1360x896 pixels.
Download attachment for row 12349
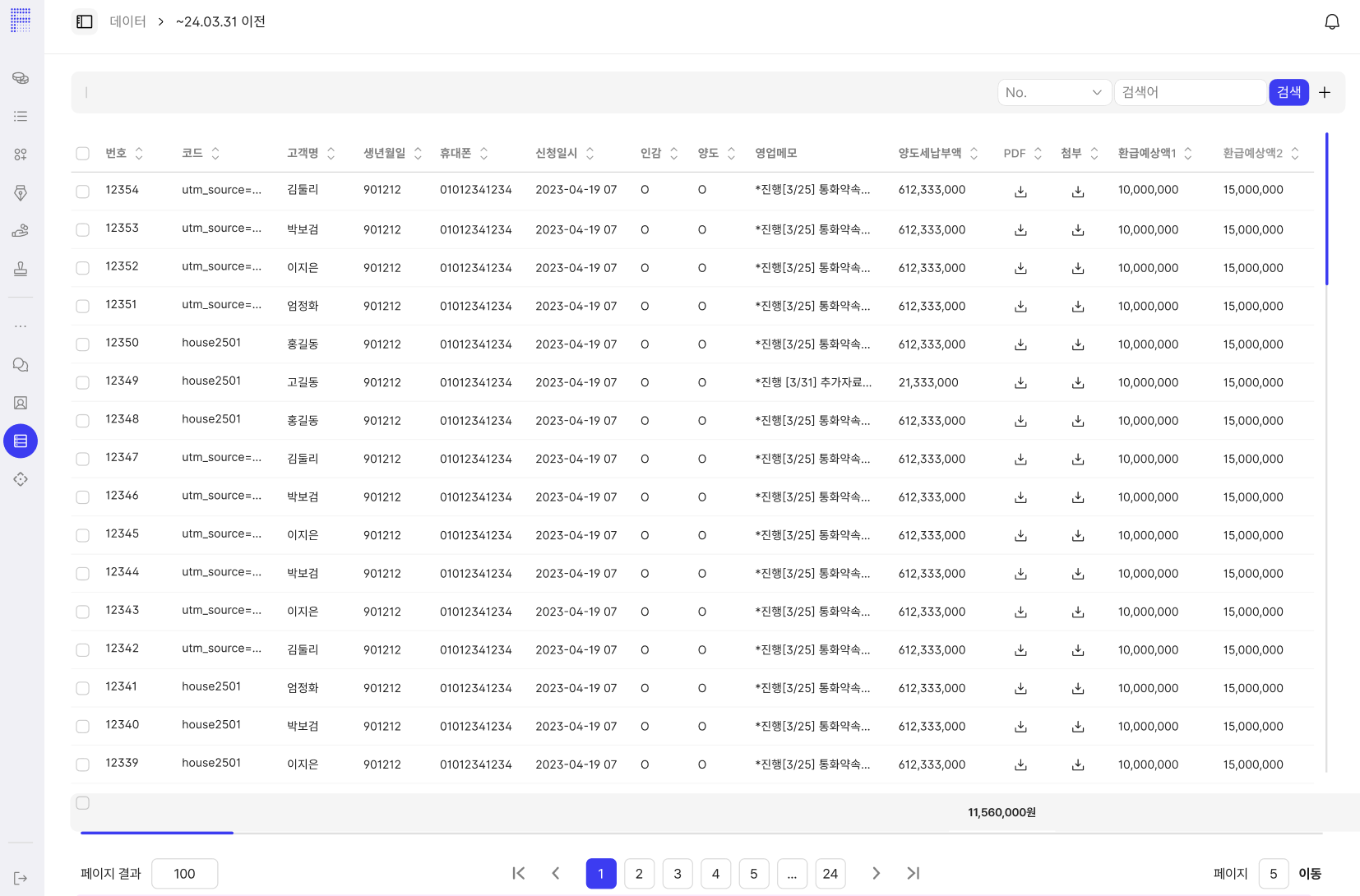[x=1078, y=383]
